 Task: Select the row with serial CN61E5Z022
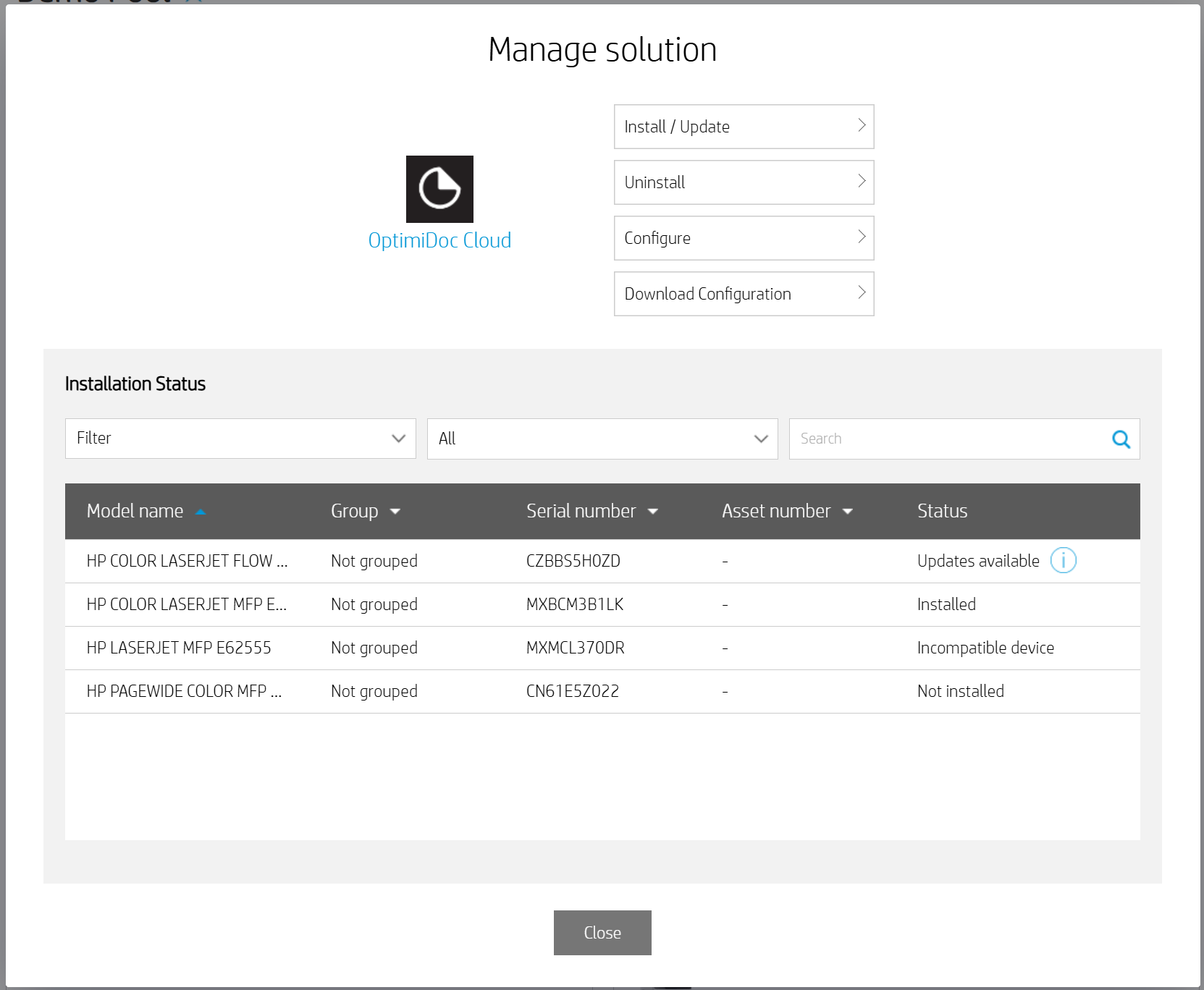click(573, 691)
